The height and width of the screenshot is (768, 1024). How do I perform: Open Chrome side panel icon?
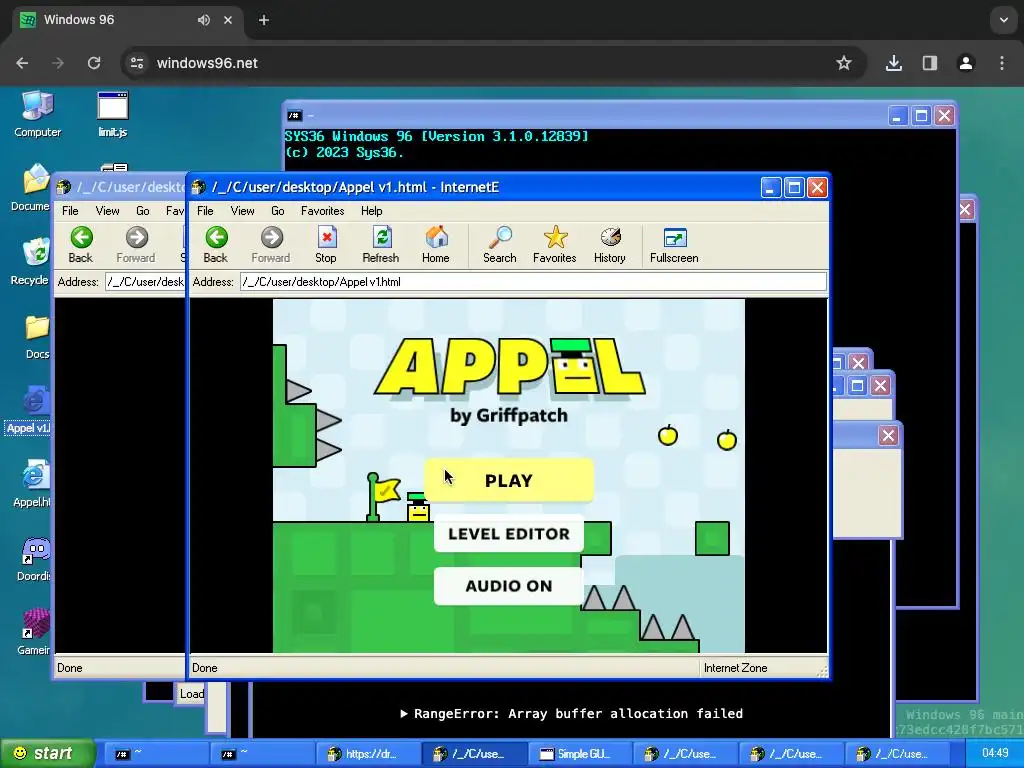(x=929, y=63)
